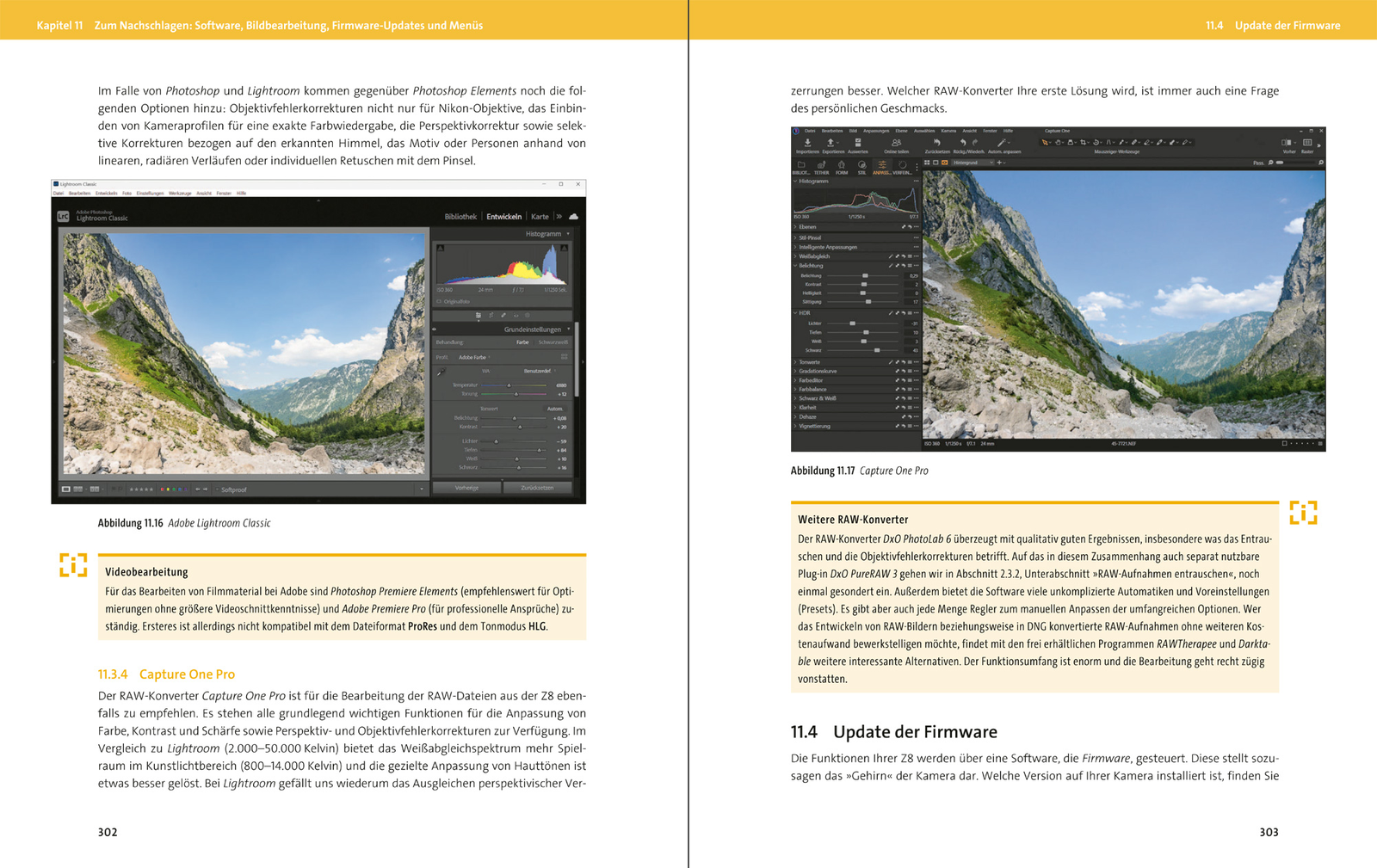
Task: Click the Vorher before/after icon
Action: click(1287, 143)
